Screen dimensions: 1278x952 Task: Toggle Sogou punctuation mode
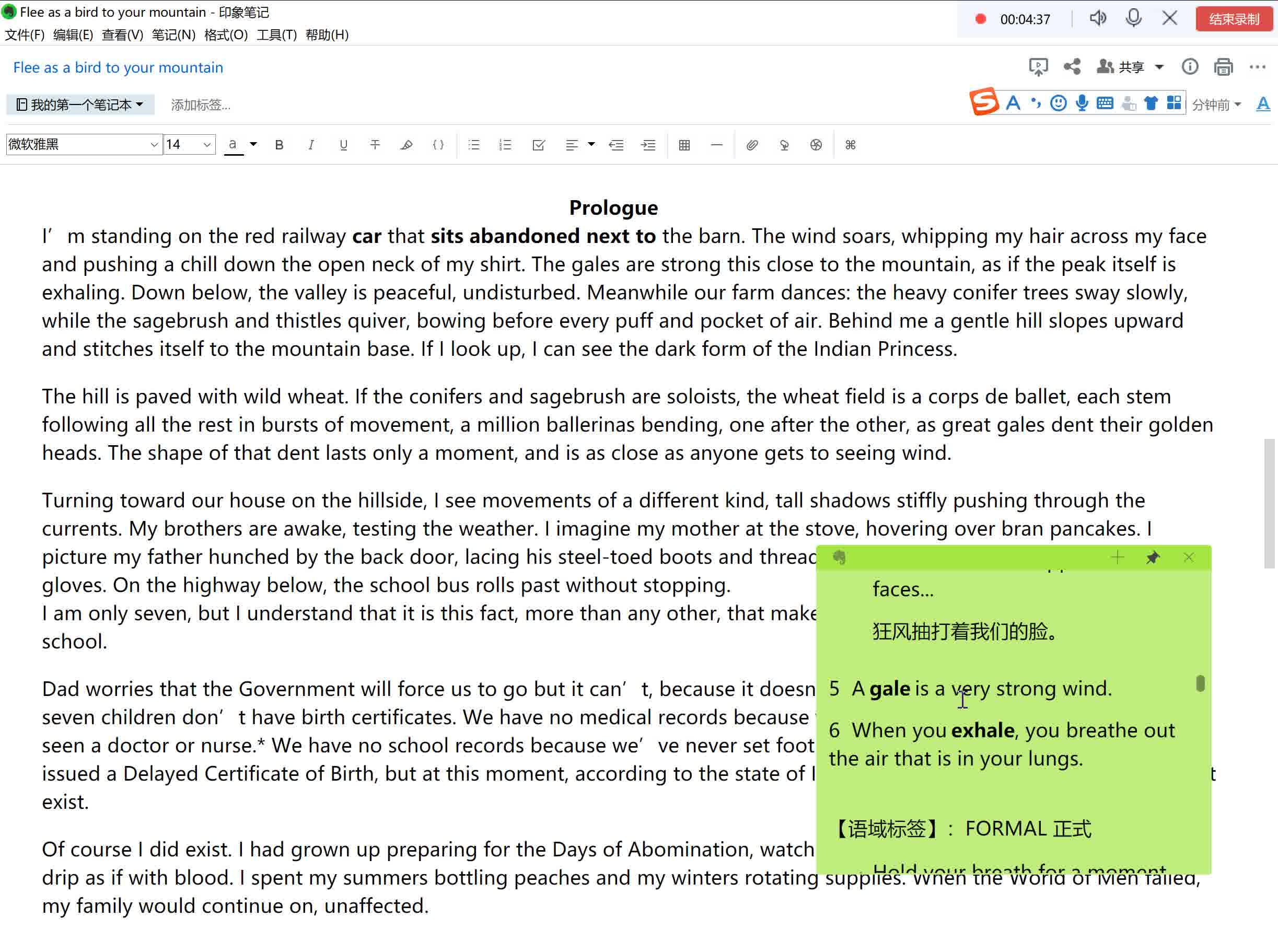[1036, 103]
